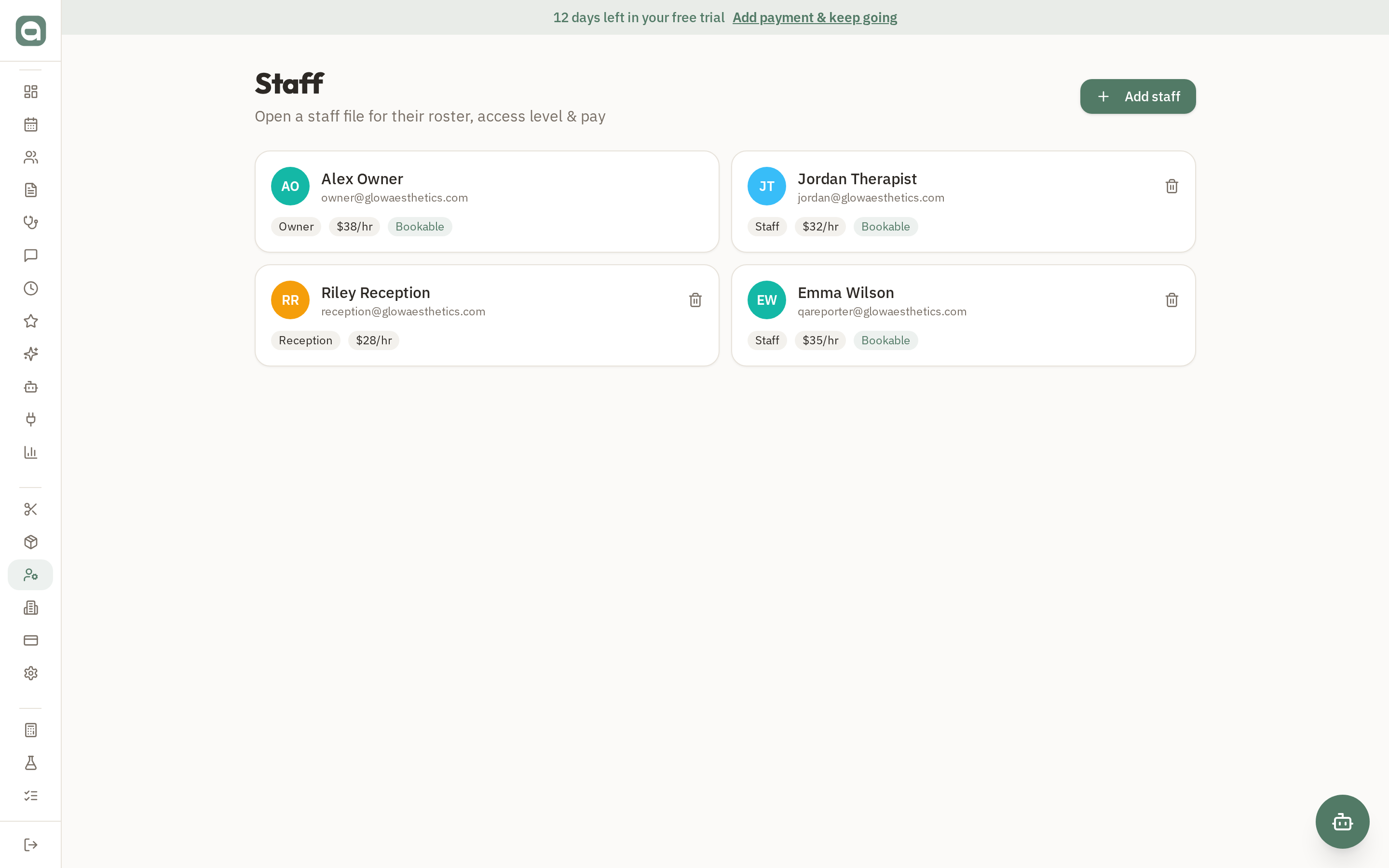The height and width of the screenshot is (868, 1389).
Task: Open the dashboard grid icon in sidebar
Action: tap(30, 92)
